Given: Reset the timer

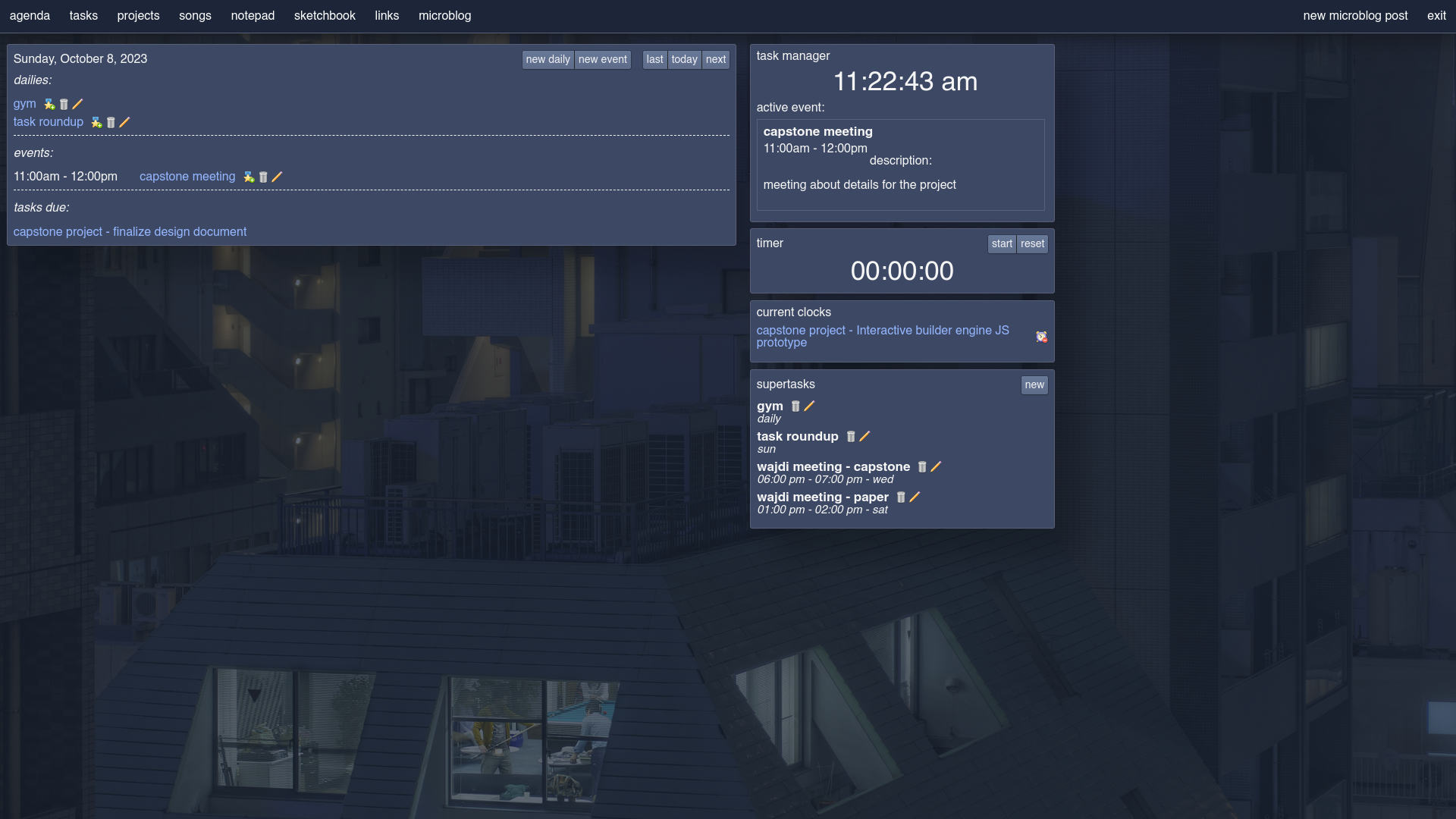Looking at the screenshot, I should pos(1032,244).
